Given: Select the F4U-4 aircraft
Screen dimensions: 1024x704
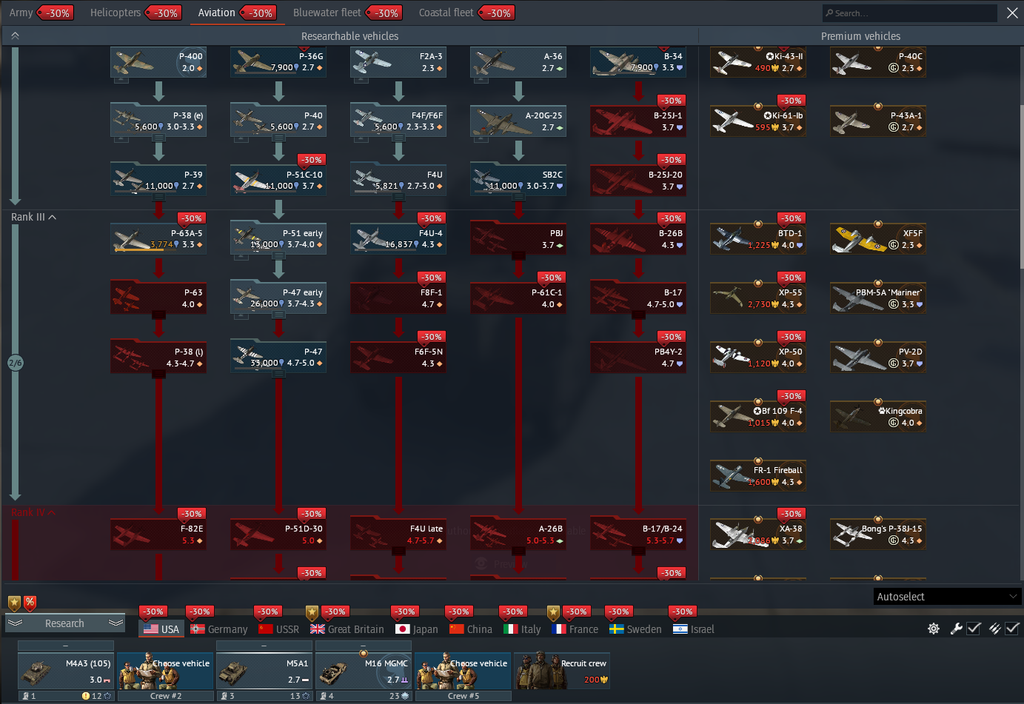Looking at the screenshot, I should coord(398,239).
